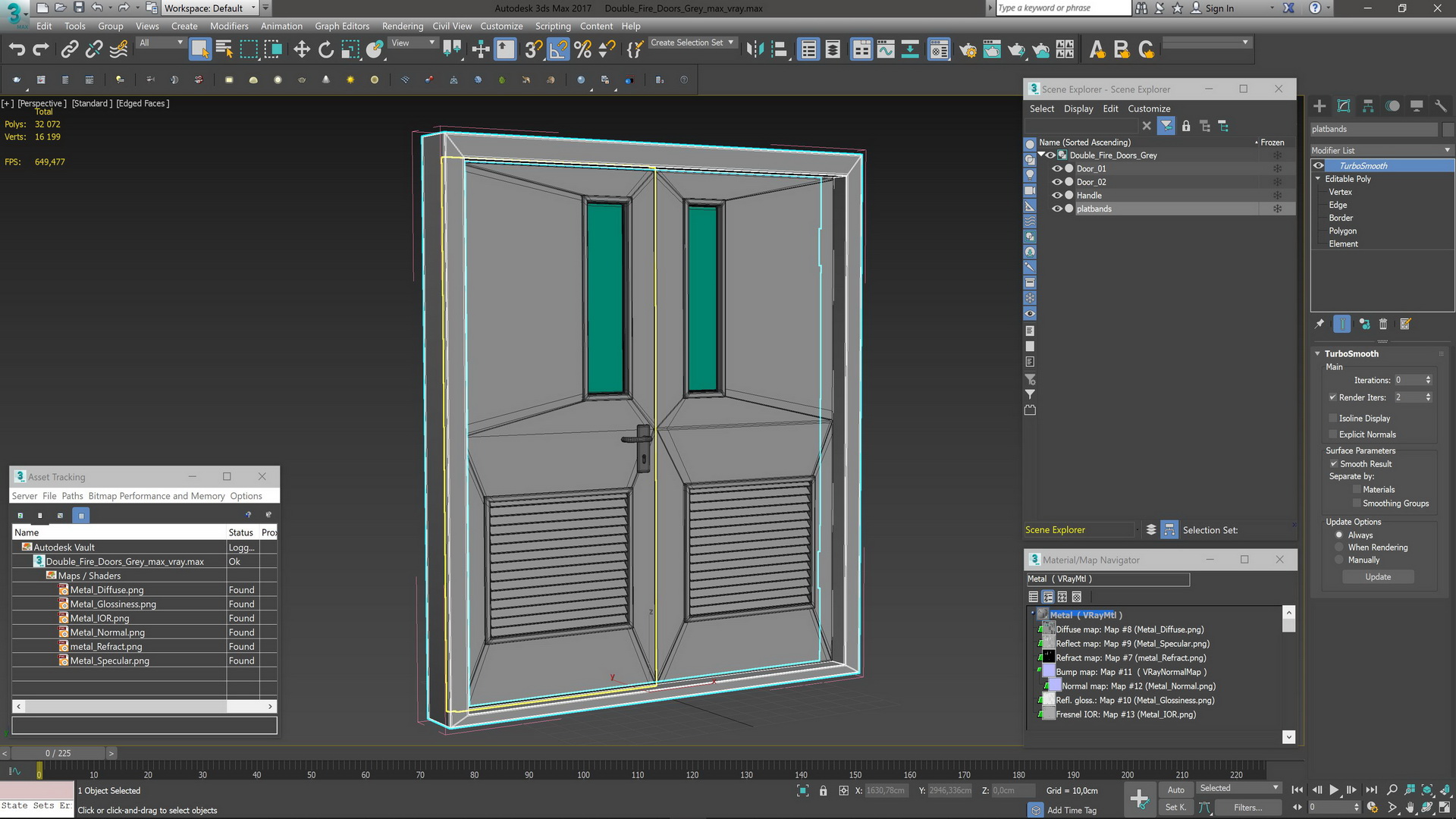The width and height of the screenshot is (1456, 819).
Task: Open the selection filter All dropdown
Action: coord(161,43)
